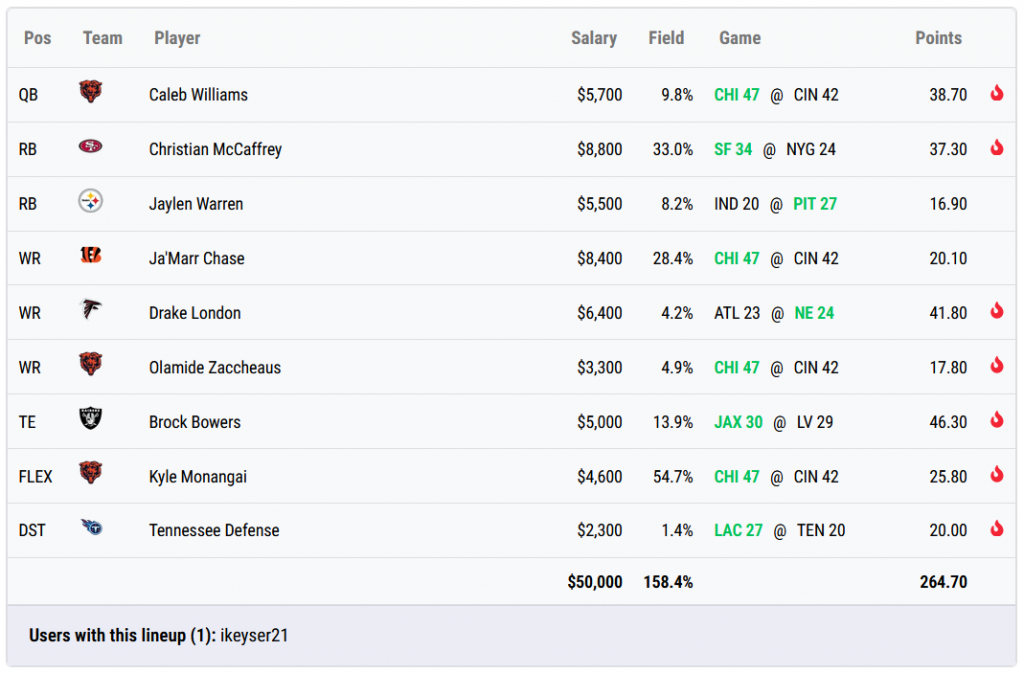
Task: Click the Titans logo beside Tennessee Defense
Action: tap(91, 529)
